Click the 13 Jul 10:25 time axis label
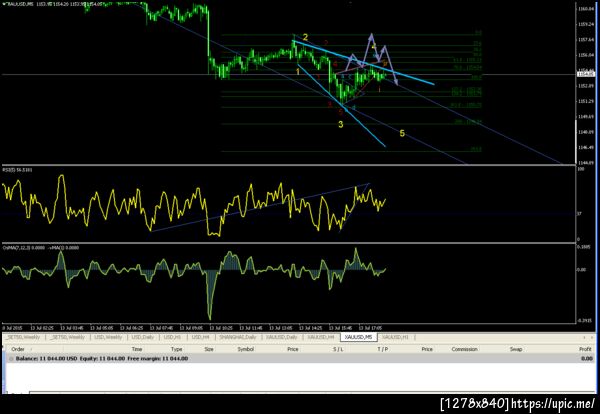Image resolution: width=600 pixels, height=414 pixels. (x=221, y=328)
